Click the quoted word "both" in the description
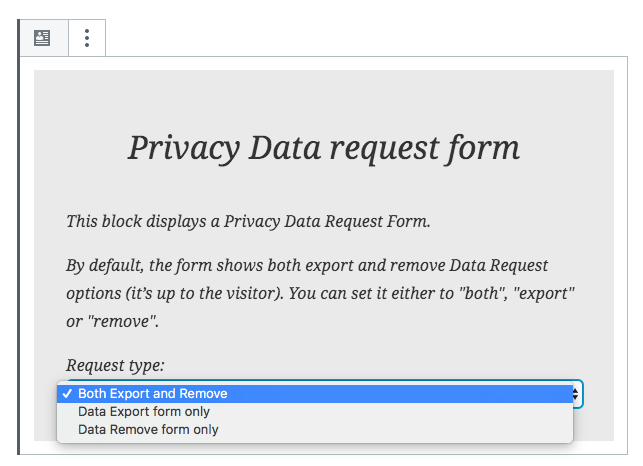This screenshot has width=643, height=466. [x=483, y=293]
